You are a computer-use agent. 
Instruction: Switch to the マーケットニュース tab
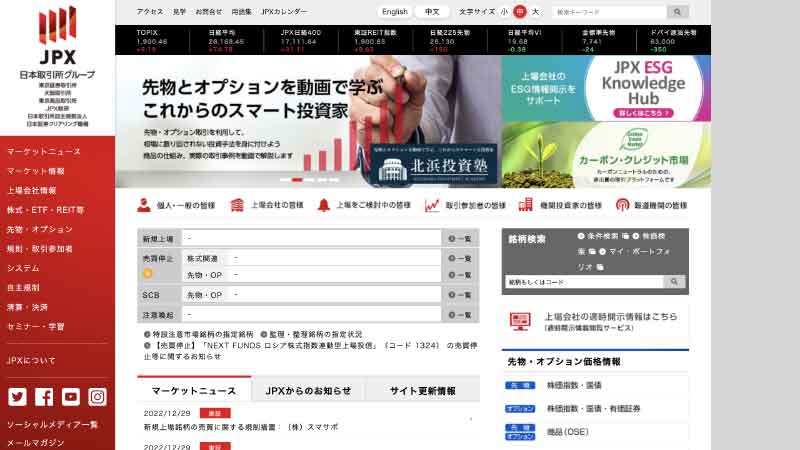(194, 391)
